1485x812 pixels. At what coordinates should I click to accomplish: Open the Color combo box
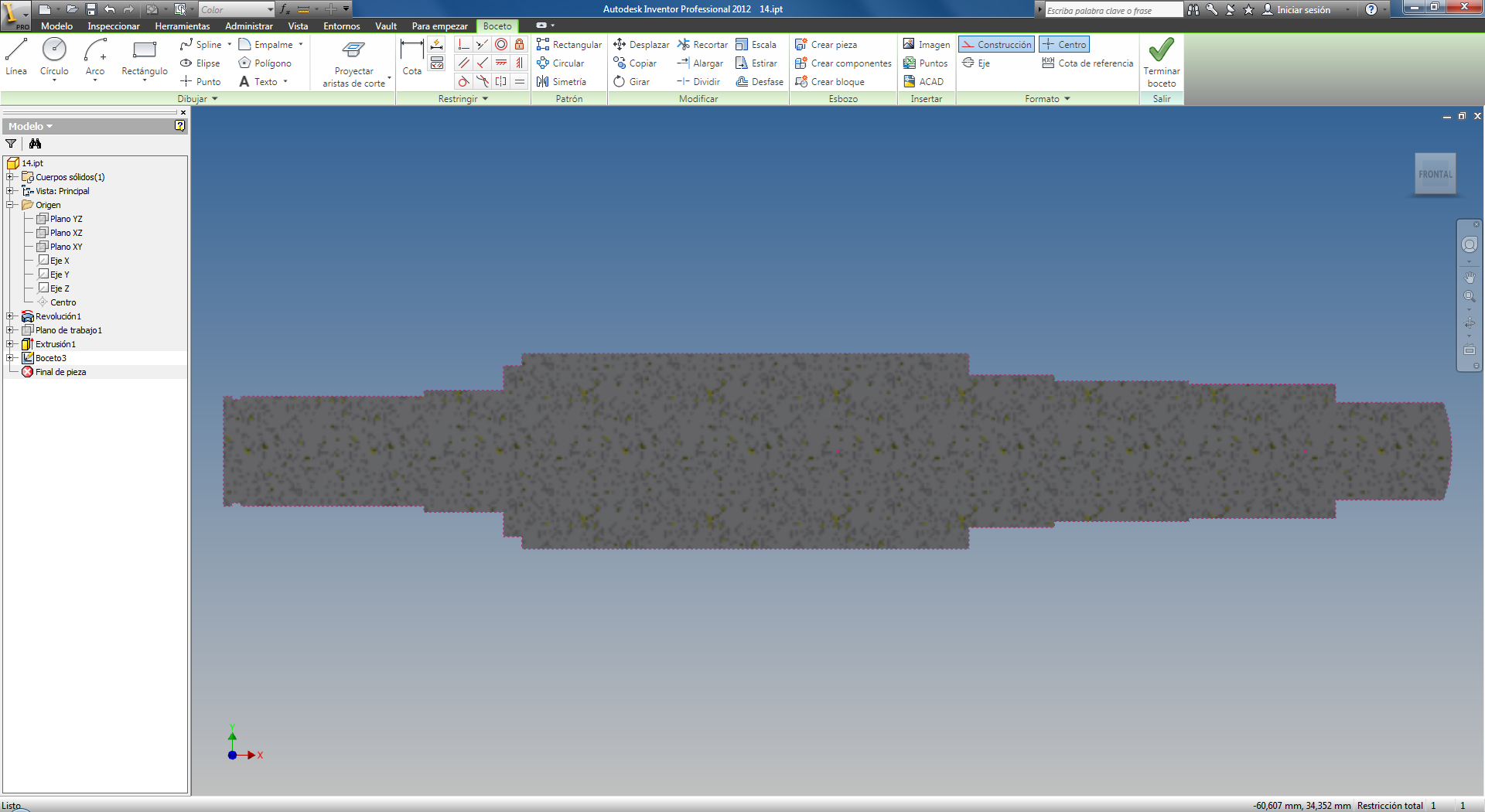coord(236,9)
